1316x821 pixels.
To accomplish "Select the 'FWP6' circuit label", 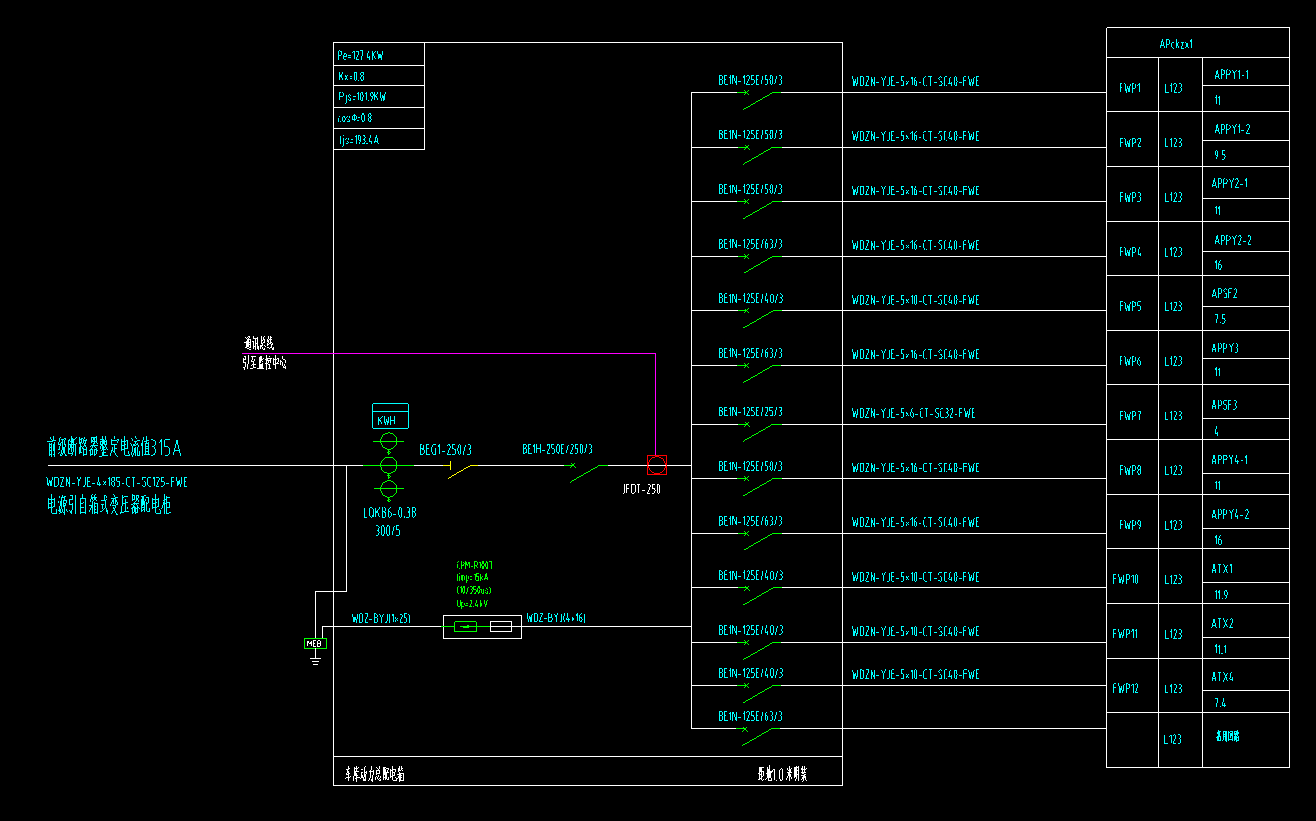I will pyautogui.click(x=1130, y=361).
